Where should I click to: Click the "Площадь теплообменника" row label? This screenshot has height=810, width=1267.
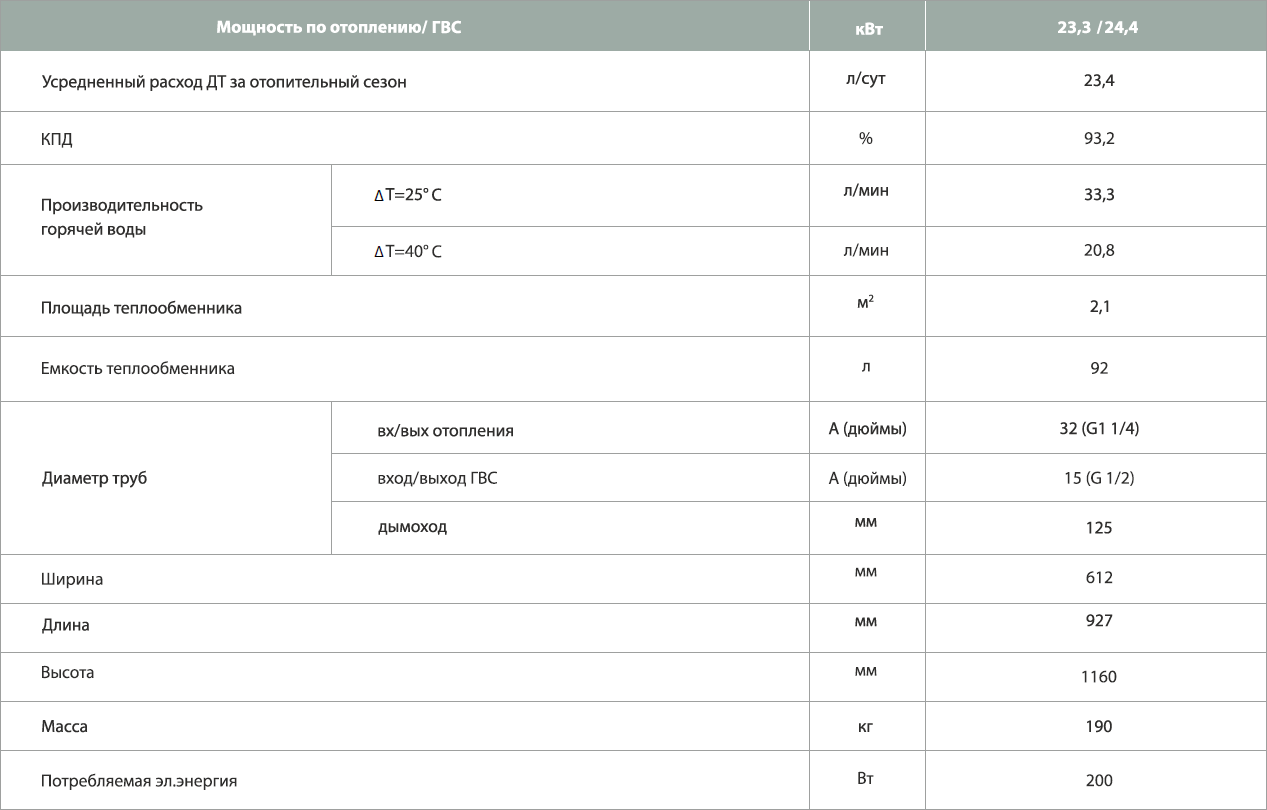pos(141,308)
